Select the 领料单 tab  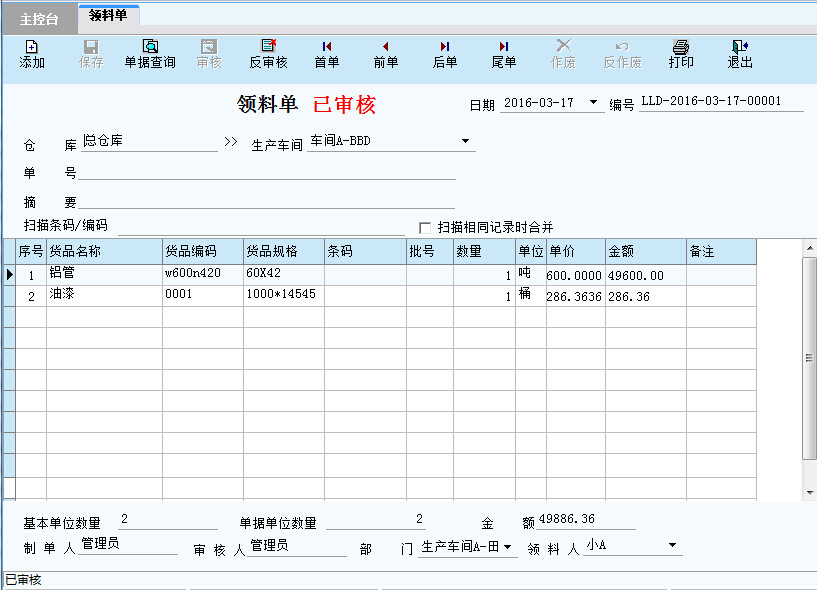(x=108, y=15)
